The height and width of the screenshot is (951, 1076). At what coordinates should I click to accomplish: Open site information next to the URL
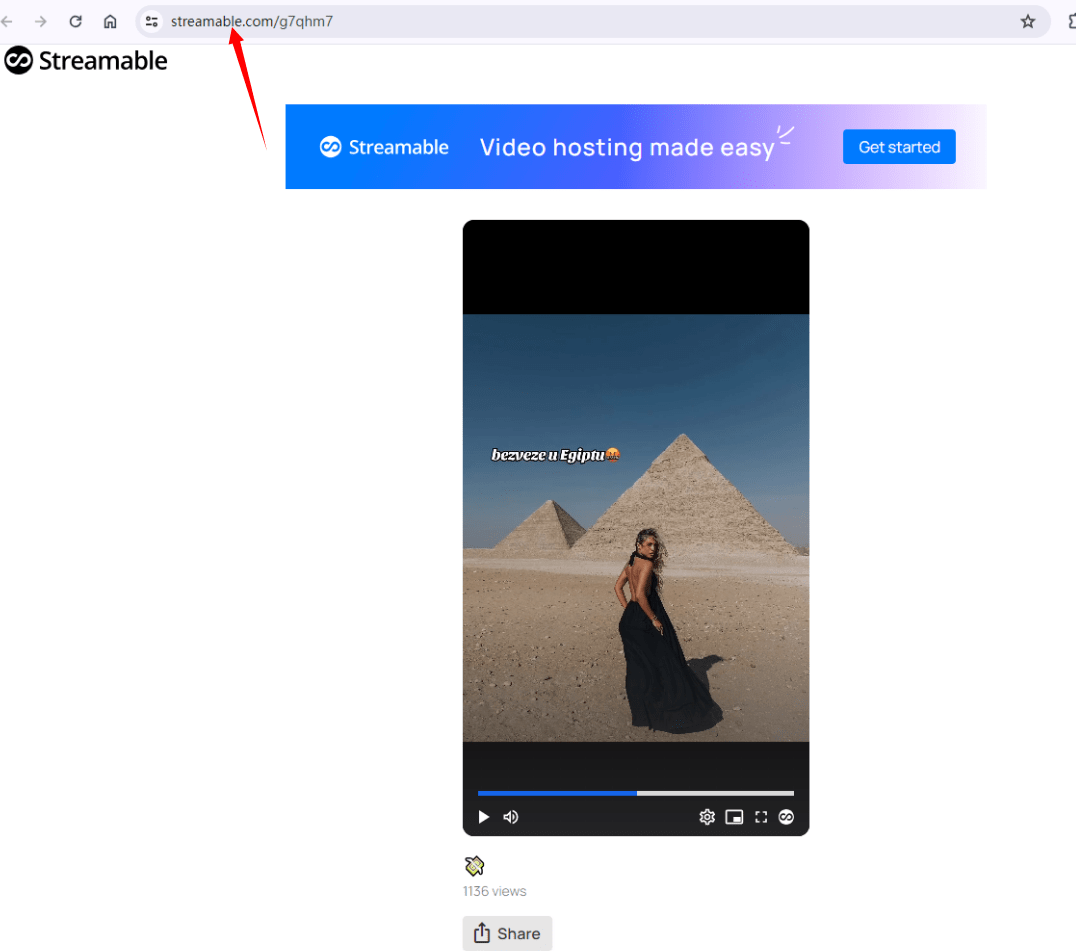tap(152, 21)
